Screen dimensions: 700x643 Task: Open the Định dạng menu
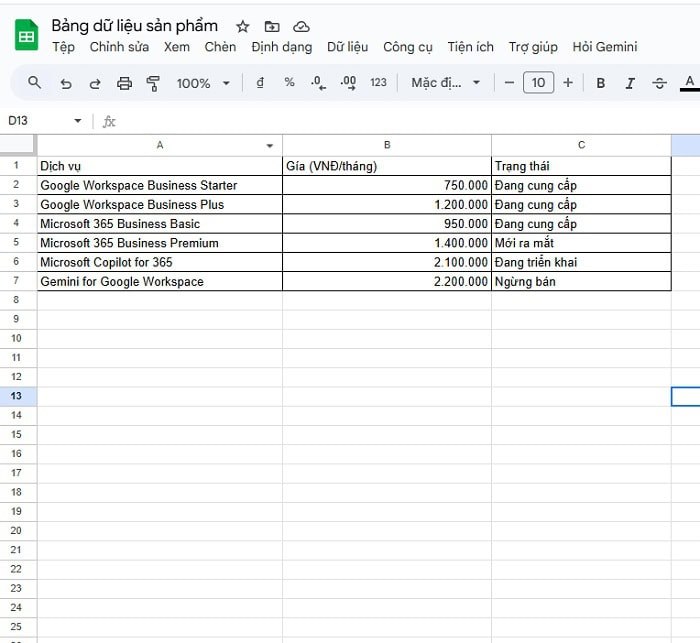pyautogui.click(x=282, y=47)
